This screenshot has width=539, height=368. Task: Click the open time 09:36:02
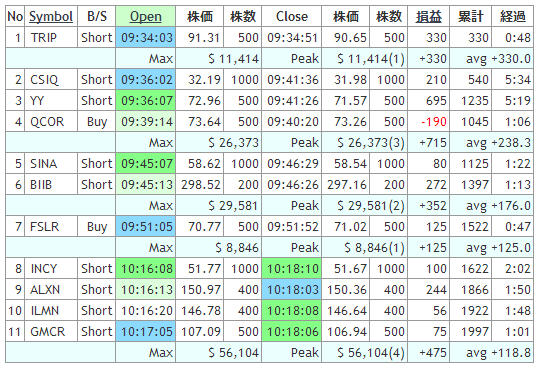tap(145, 80)
